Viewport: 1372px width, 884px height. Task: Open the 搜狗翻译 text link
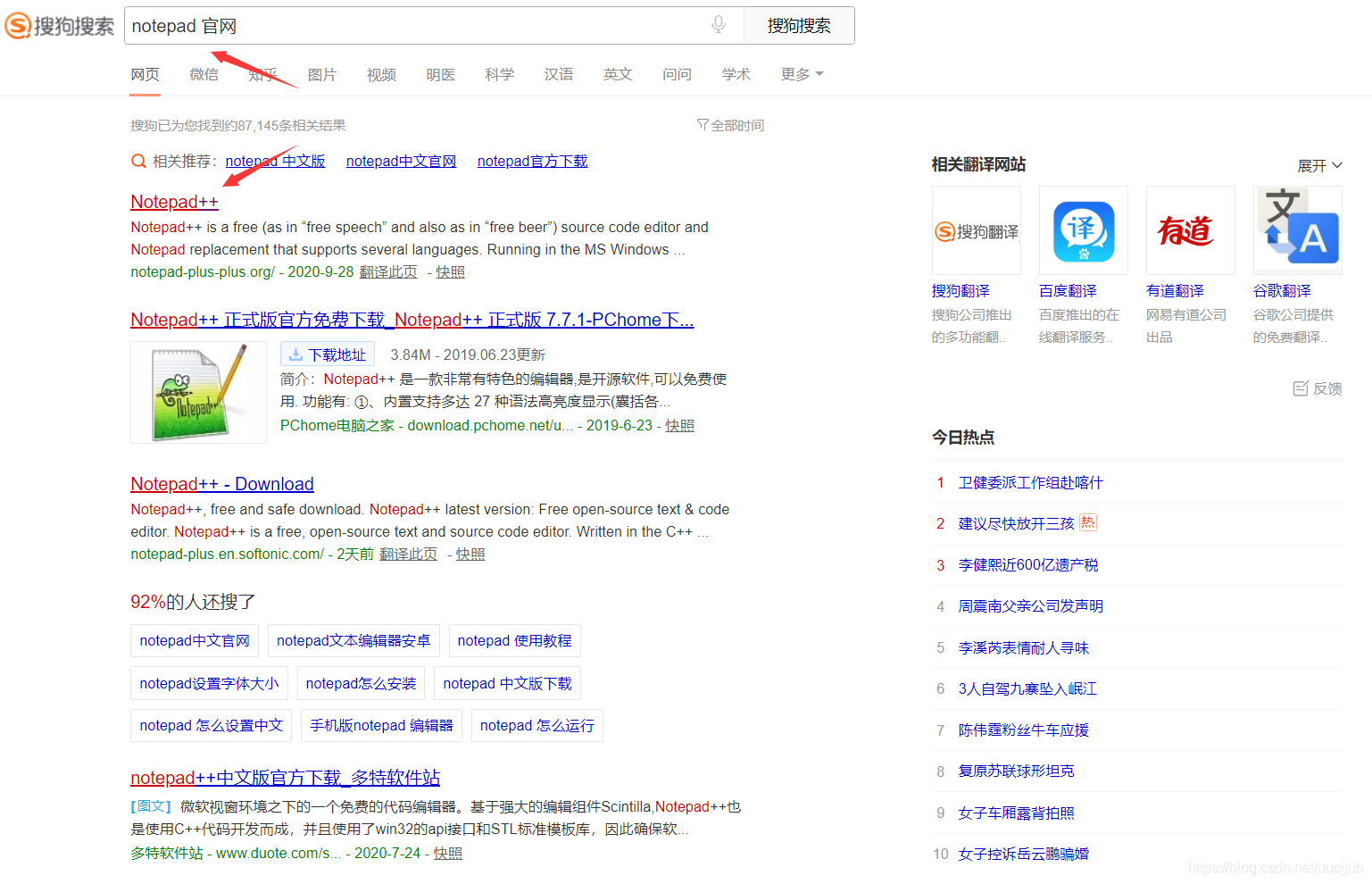coord(960,291)
